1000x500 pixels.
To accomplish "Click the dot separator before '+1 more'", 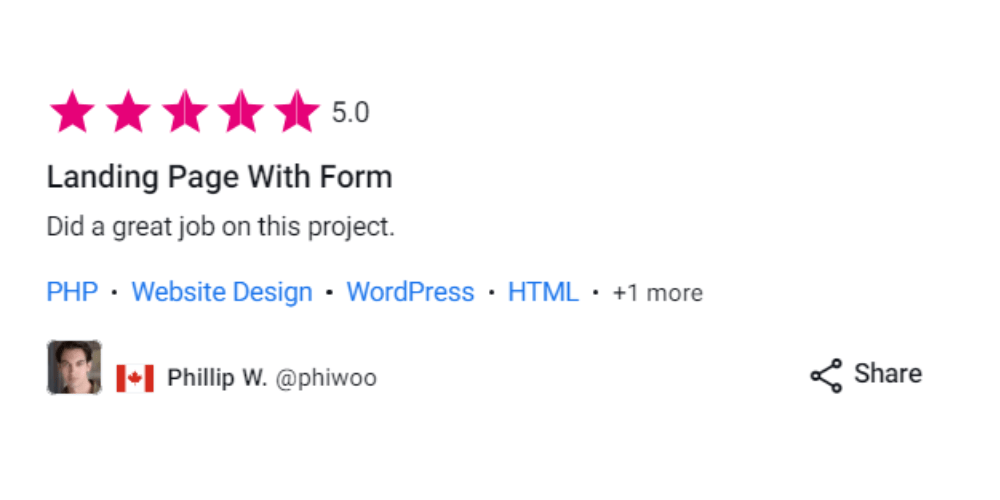I will [596, 293].
